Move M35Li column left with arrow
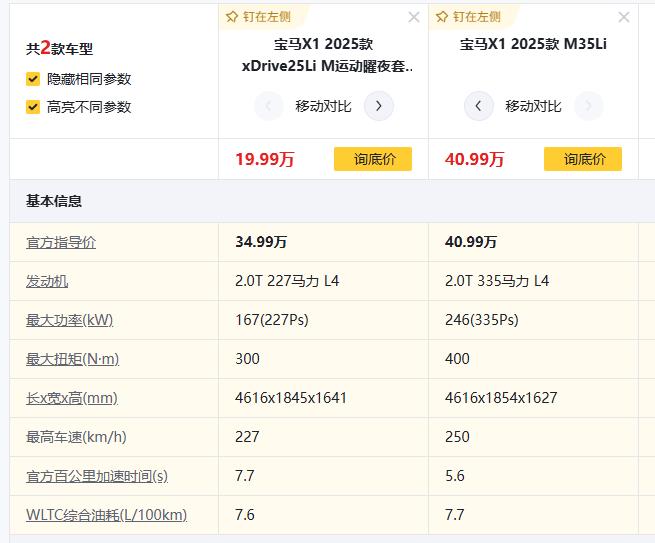The width and height of the screenshot is (655, 543). 479,106
